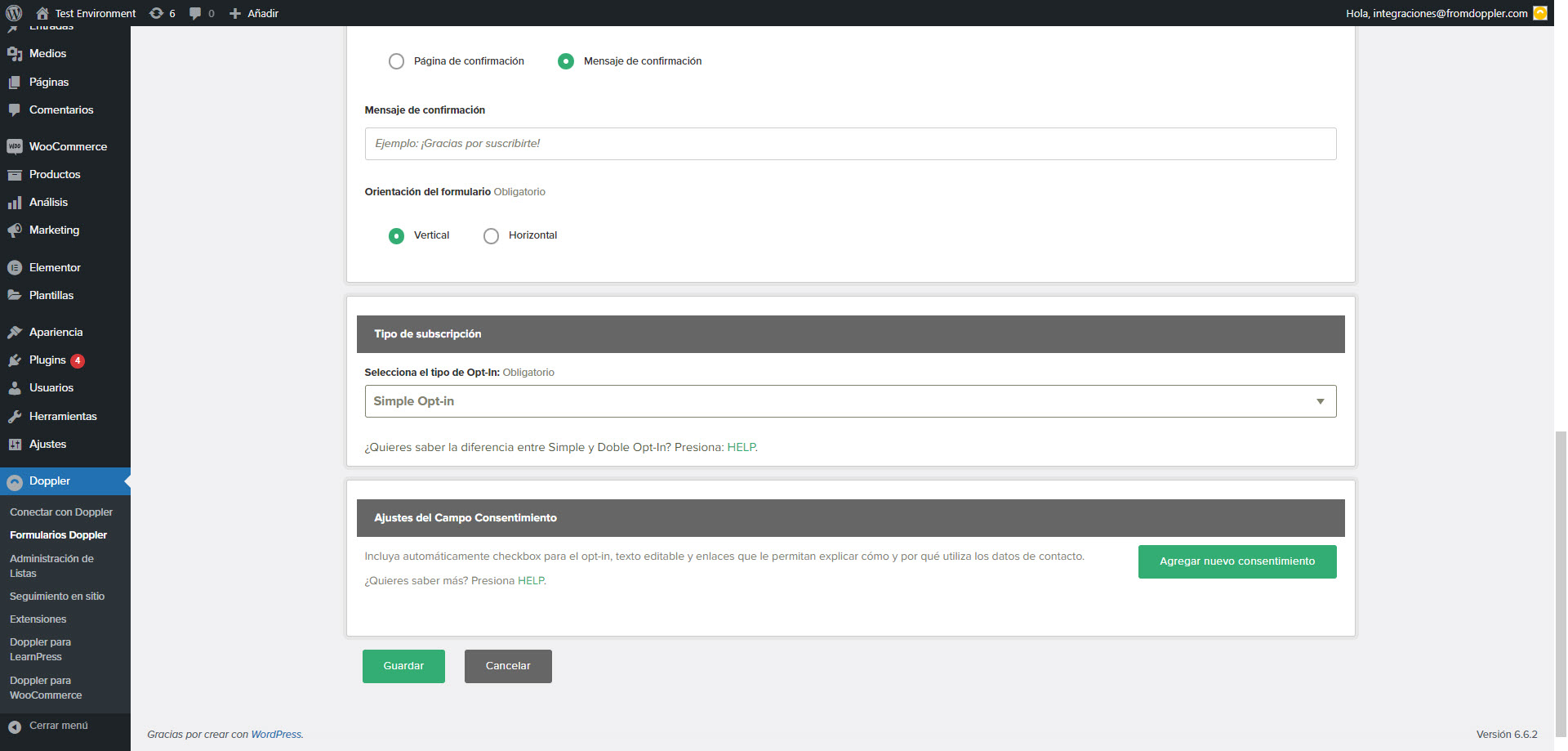Image resolution: width=1568 pixels, height=751 pixels.
Task: Open Extensiones submenu item
Action: pos(38,619)
